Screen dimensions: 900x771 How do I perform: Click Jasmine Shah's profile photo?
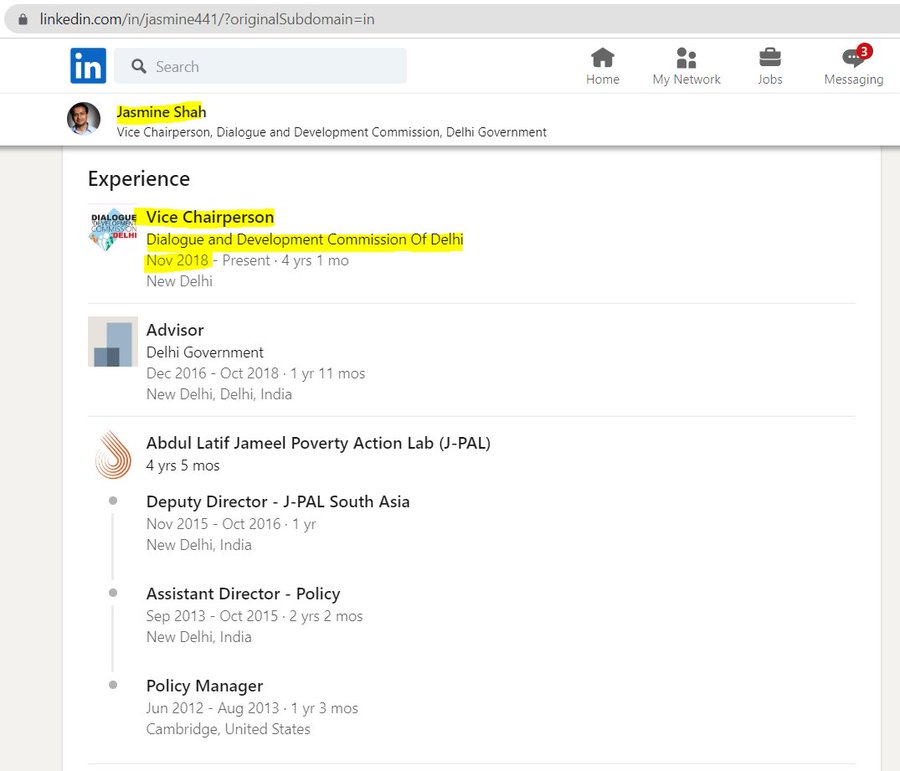point(84,119)
